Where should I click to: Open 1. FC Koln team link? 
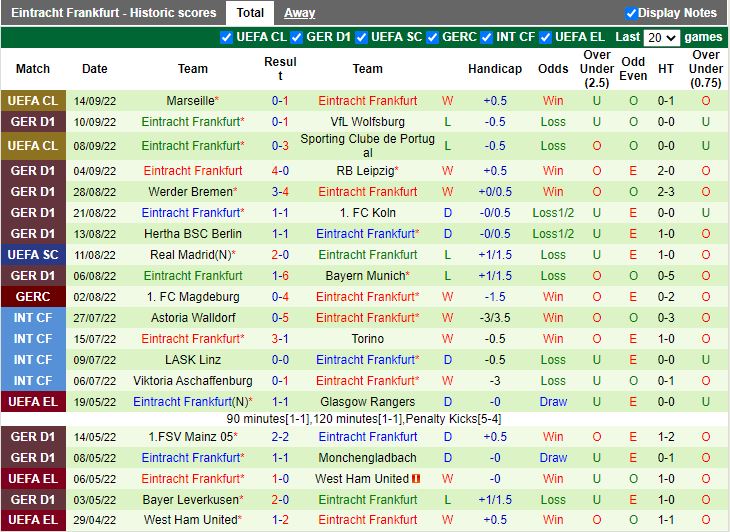[367, 213]
